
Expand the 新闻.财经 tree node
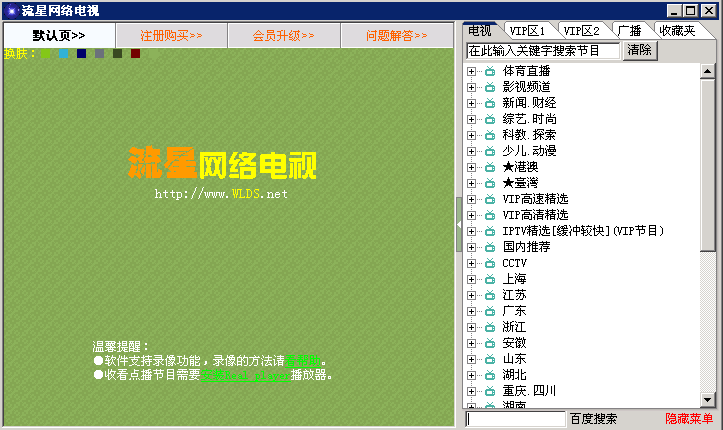click(471, 103)
